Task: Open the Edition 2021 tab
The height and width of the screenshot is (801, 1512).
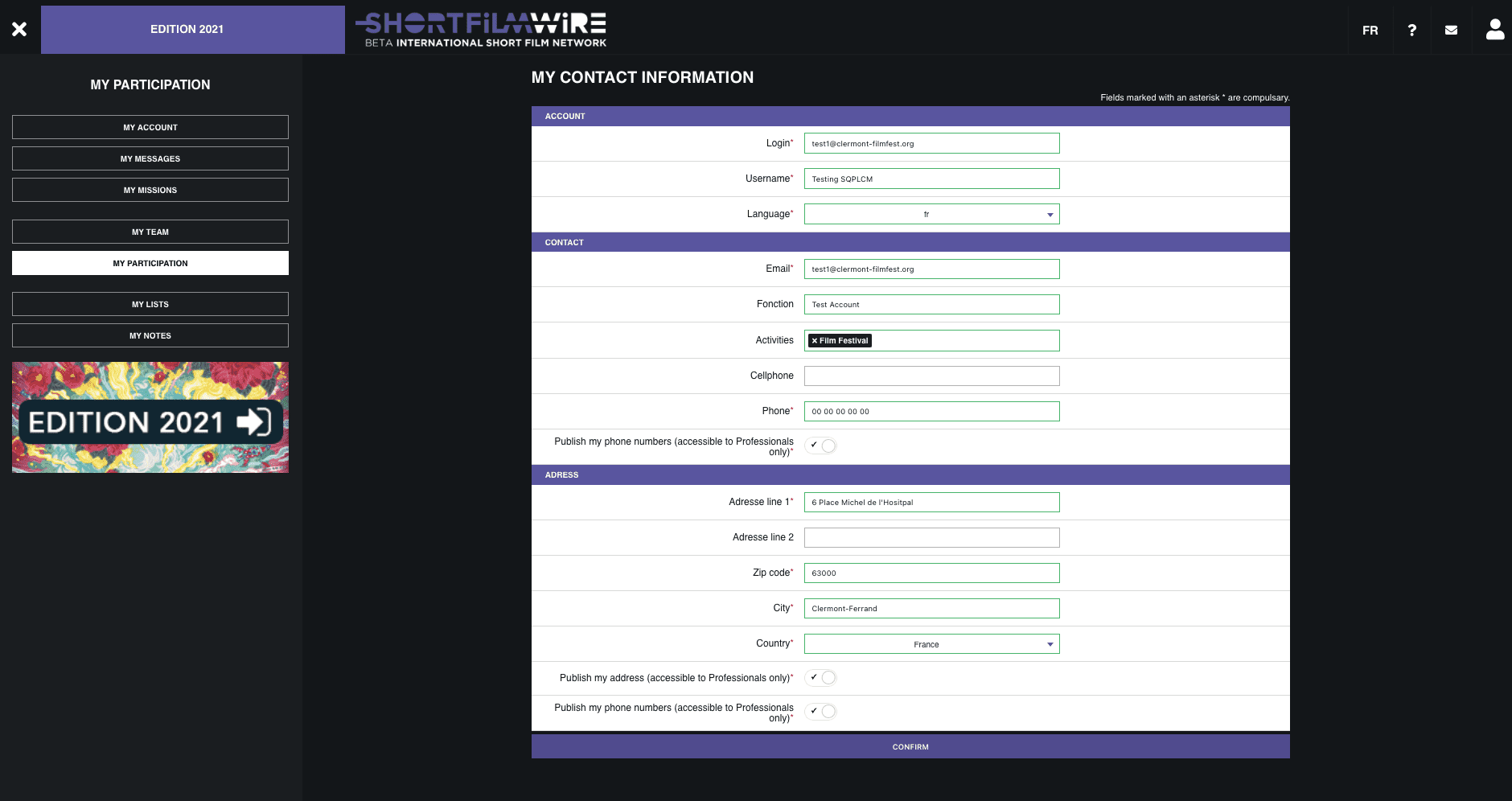Action: (x=193, y=30)
